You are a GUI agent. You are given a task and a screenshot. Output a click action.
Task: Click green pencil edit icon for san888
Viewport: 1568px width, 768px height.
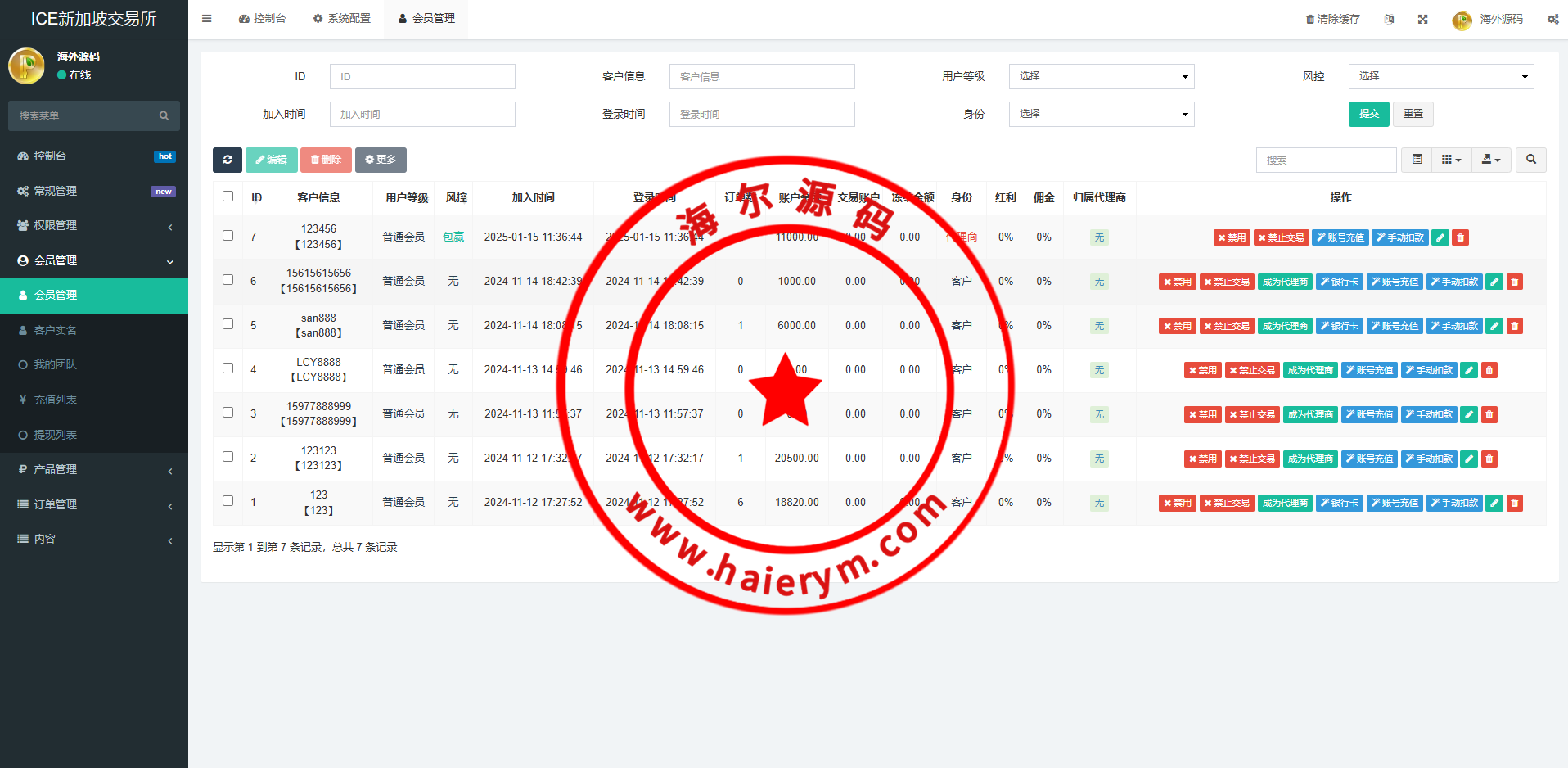coord(1494,326)
